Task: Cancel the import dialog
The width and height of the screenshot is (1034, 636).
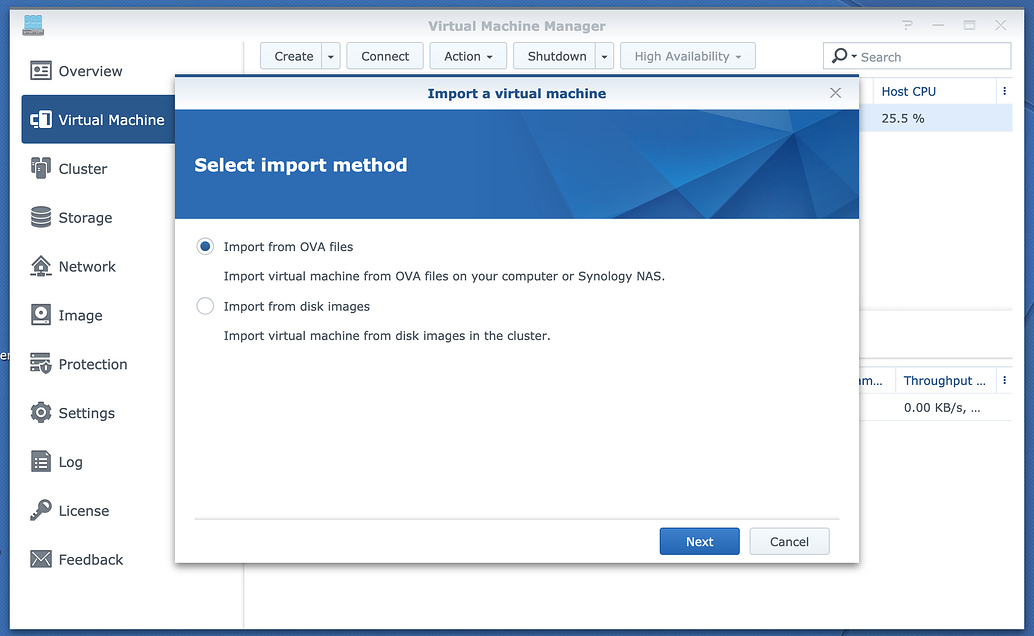Action: 789,542
